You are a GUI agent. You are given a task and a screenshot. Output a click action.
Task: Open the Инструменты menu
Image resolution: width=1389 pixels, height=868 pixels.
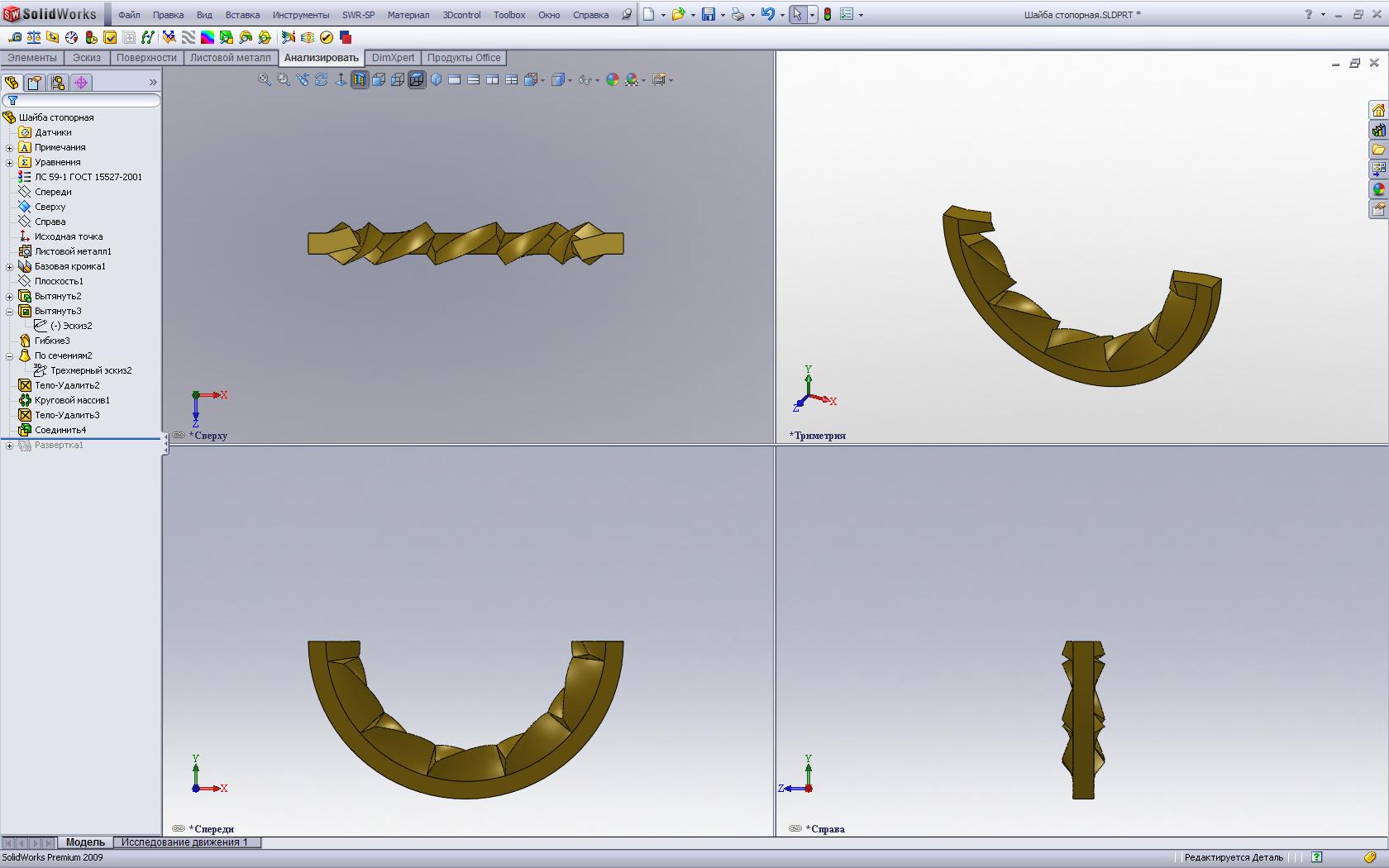coord(301,14)
